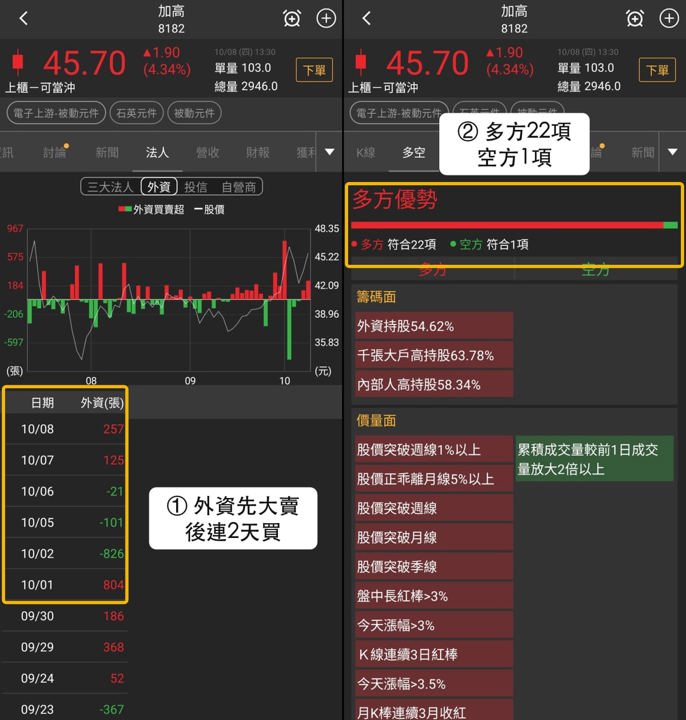This screenshot has width=686, height=720.
Task: Tap 盤中長紅棒>3% item
Action: [x=433, y=596]
